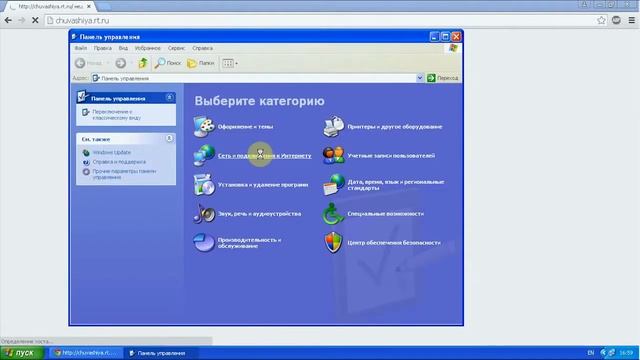Switch to the browser window taskbar button
Viewport: 640px width, 360px height.
pyautogui.click(x=87, y=353)
